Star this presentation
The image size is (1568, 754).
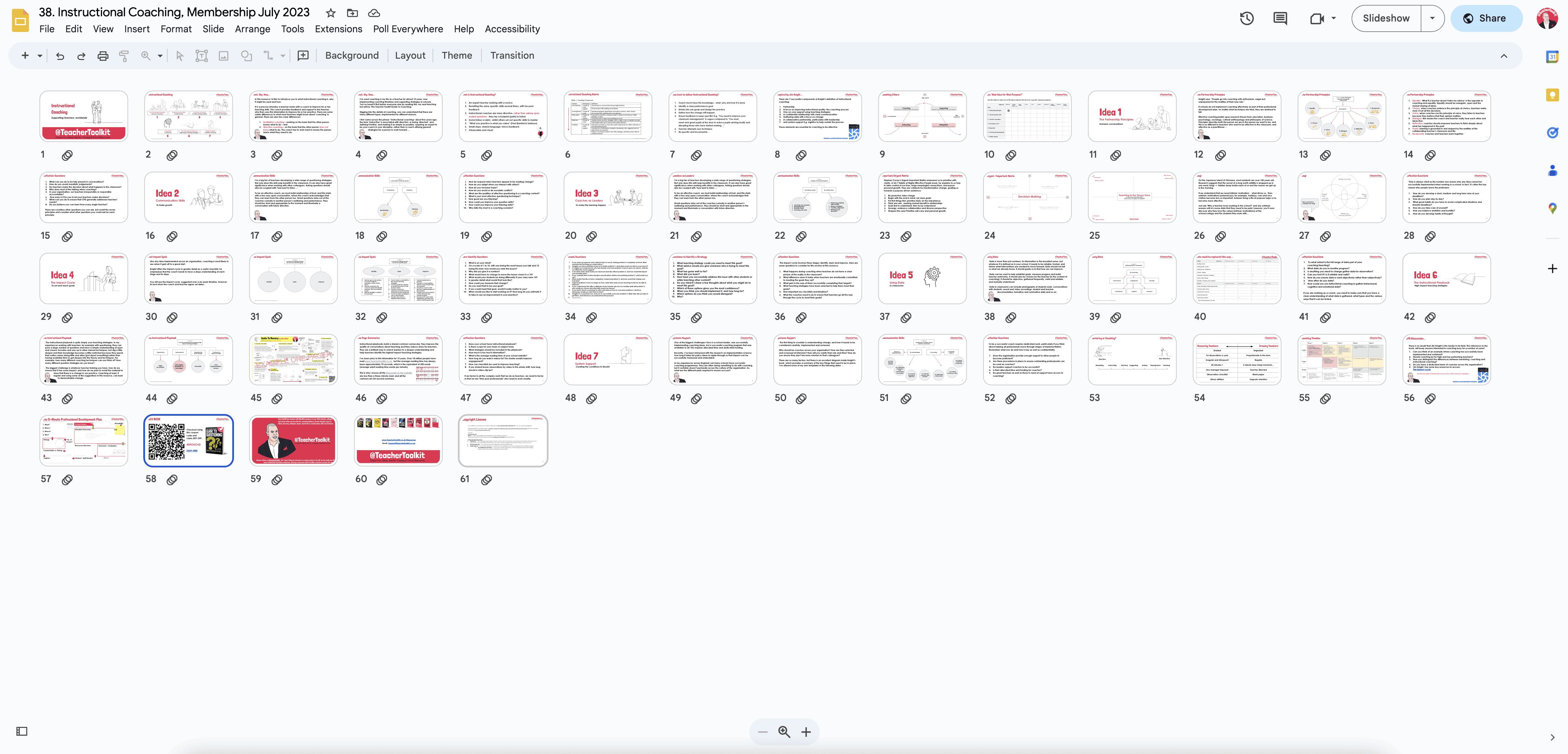[x=330, y=13]
